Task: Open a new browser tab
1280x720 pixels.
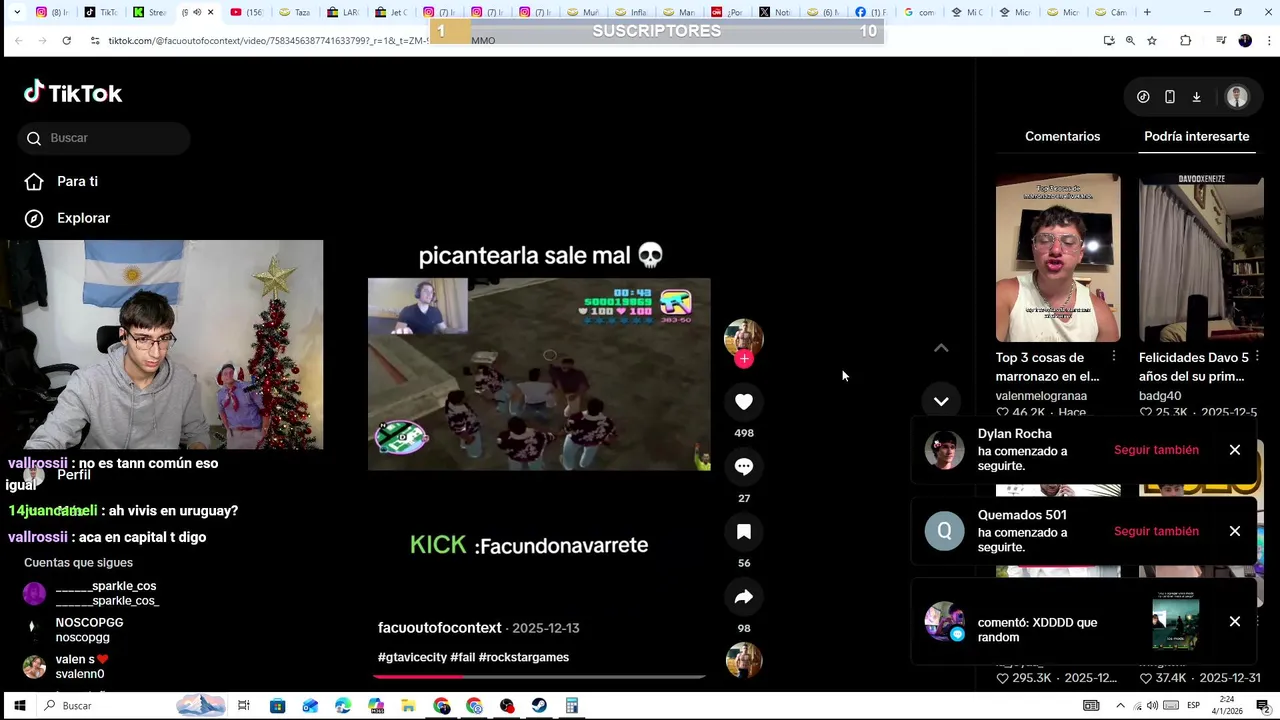Action: click(x=1147, y=12)
